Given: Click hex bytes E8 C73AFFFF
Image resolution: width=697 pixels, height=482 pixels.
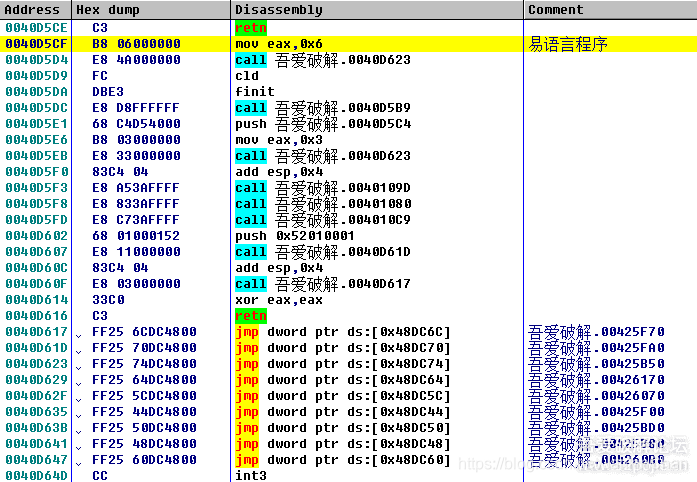Looking at the screenshot, I should coord(136,220).
